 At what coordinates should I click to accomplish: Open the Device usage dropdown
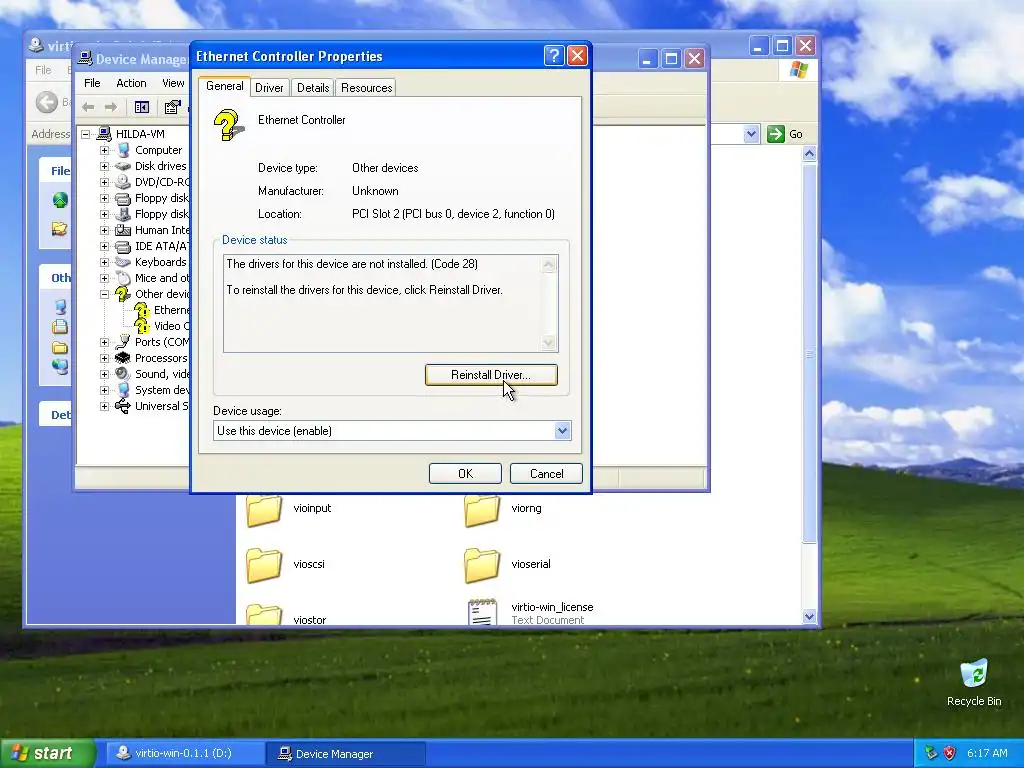pos(562,430)
